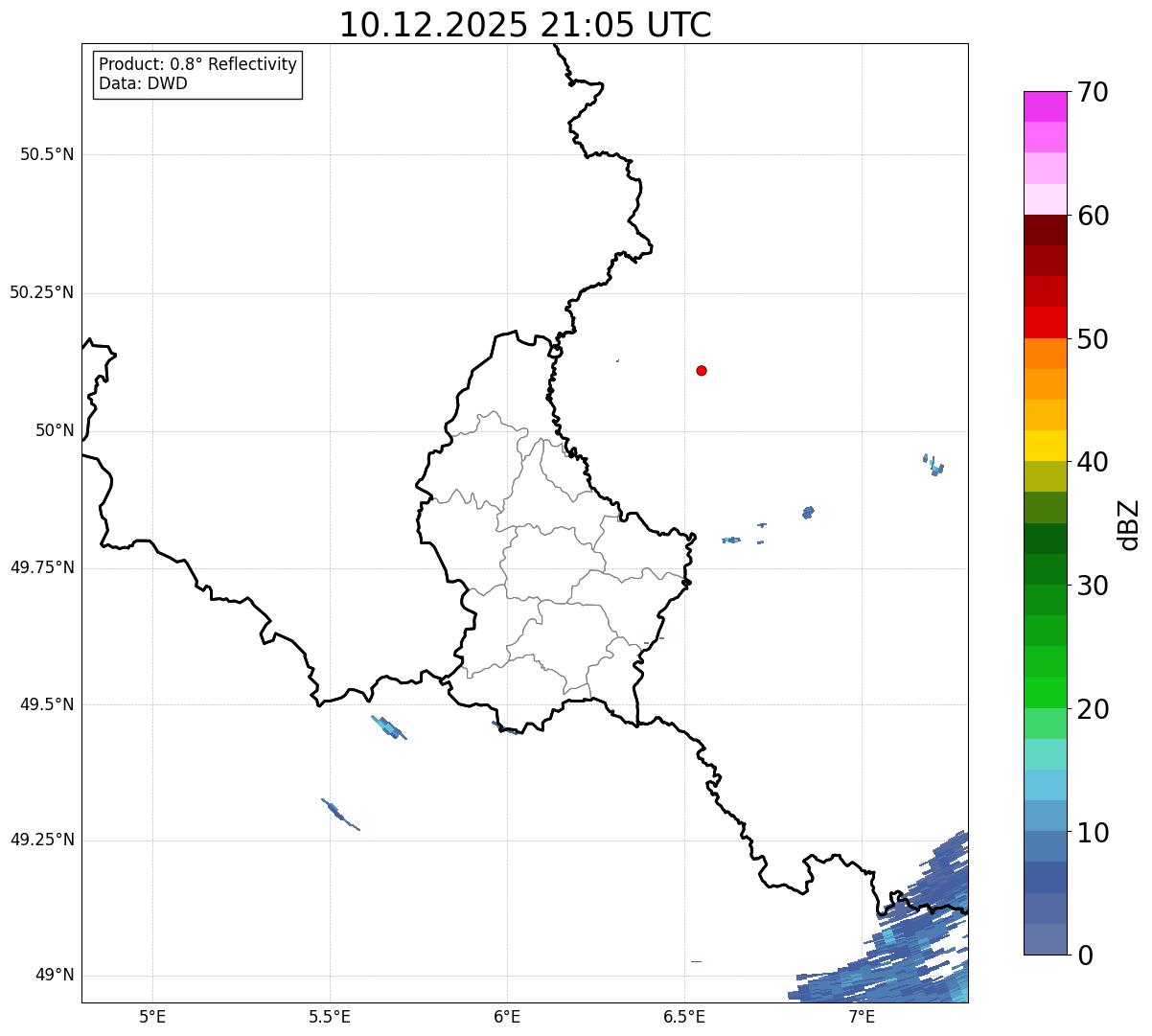Screen dimensions: 1152x1036
Task: Click the 6°E longitude label
Action: [x=507, y=1016]
